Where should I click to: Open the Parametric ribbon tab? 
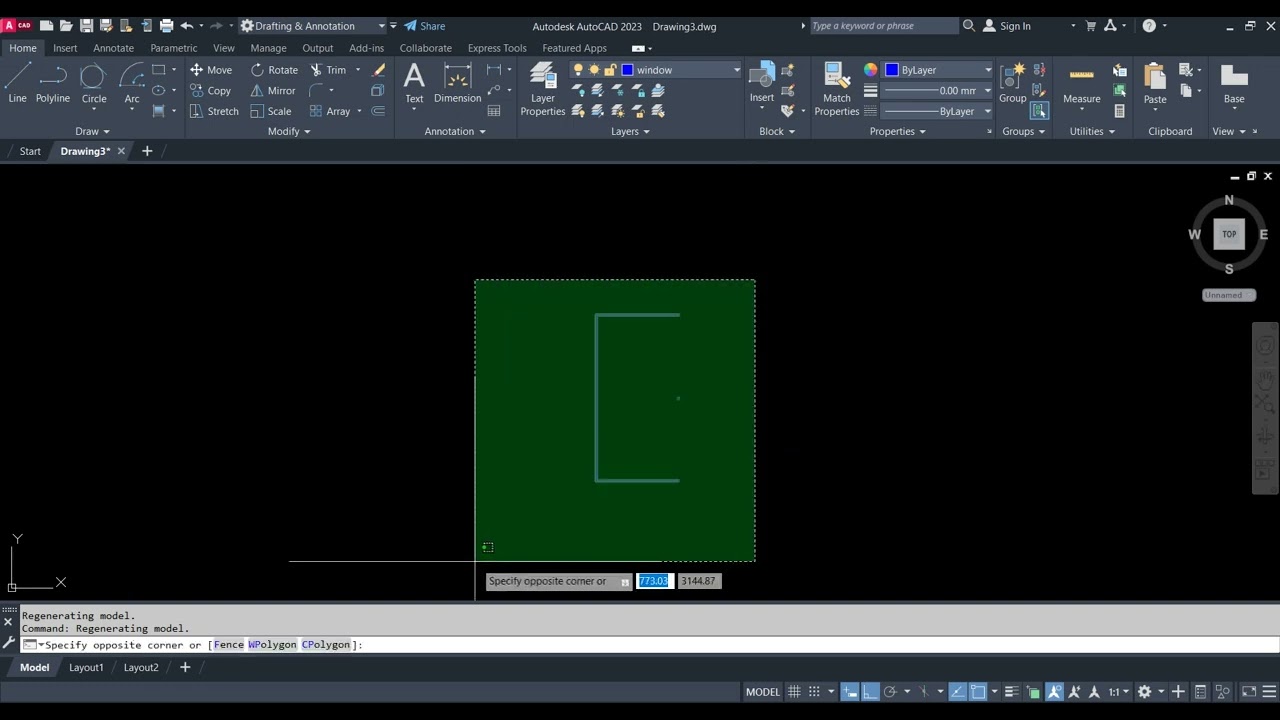coord(174,48)
